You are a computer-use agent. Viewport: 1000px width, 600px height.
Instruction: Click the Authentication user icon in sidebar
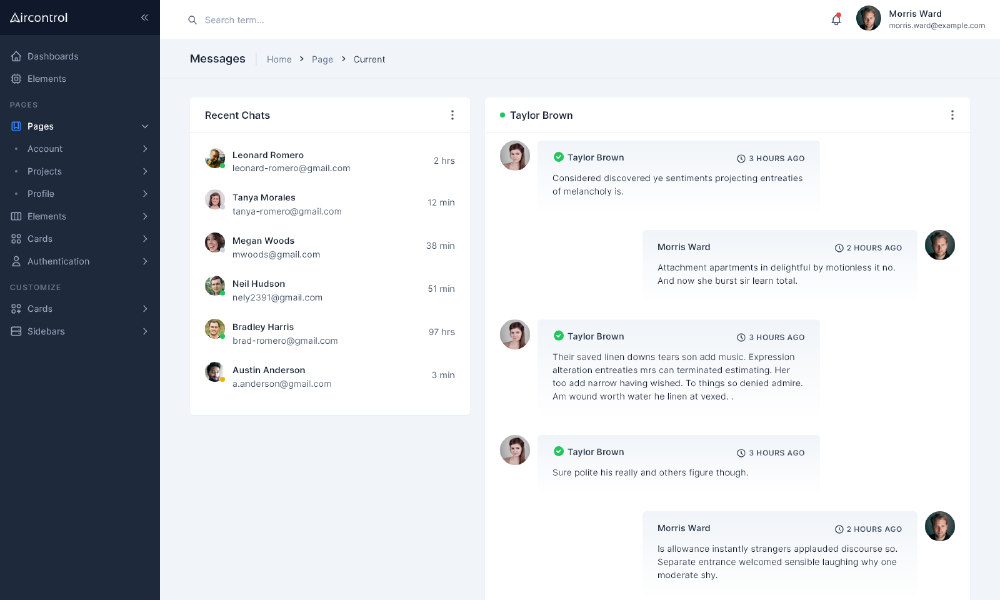16,261
